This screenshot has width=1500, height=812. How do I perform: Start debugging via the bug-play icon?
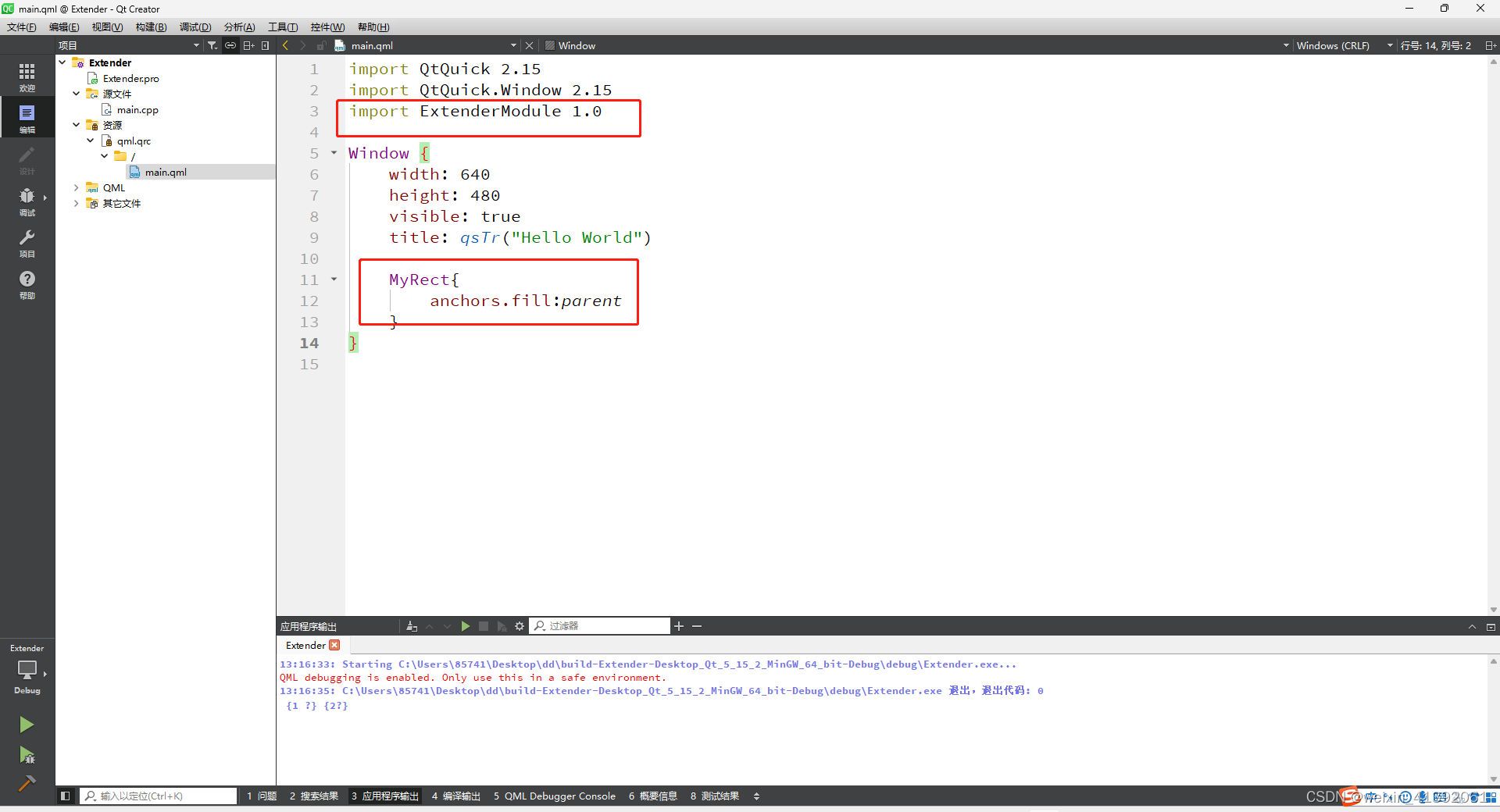point(27,756)
